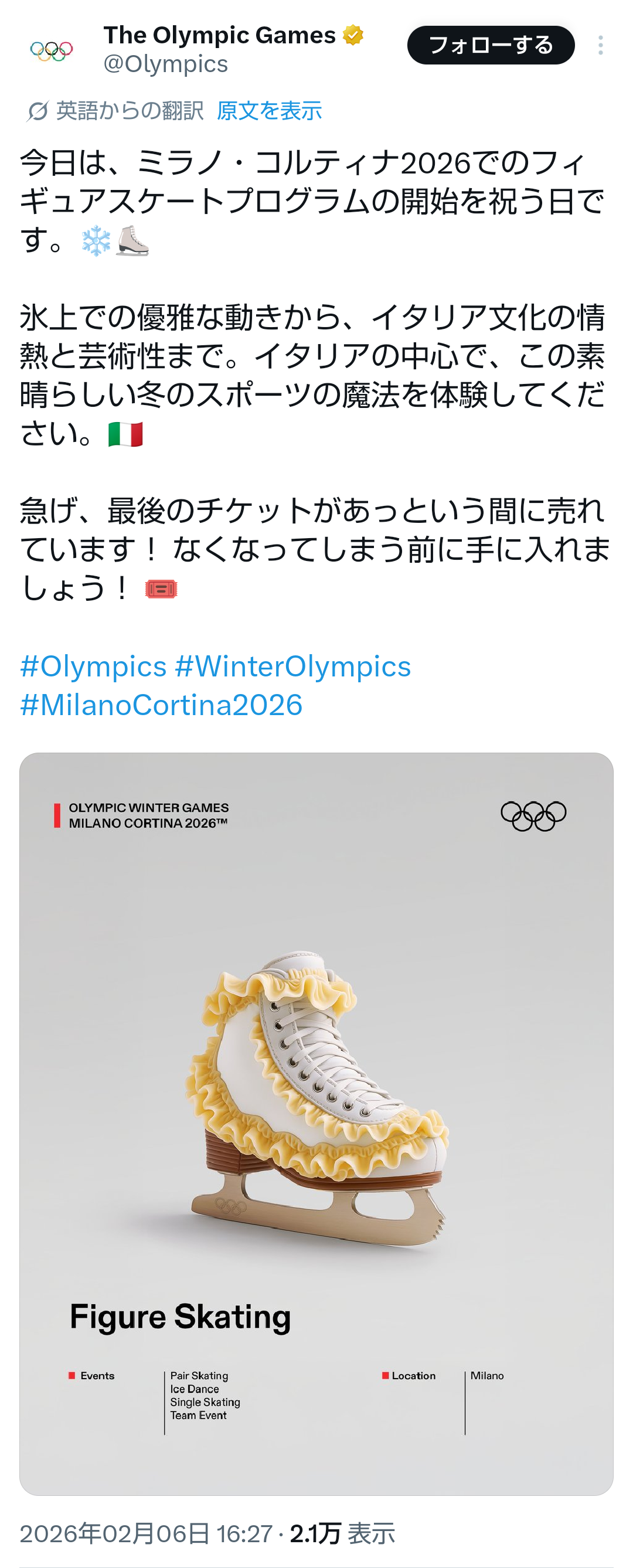Open the Olympics profile avatar

click(x=52, y=50)
